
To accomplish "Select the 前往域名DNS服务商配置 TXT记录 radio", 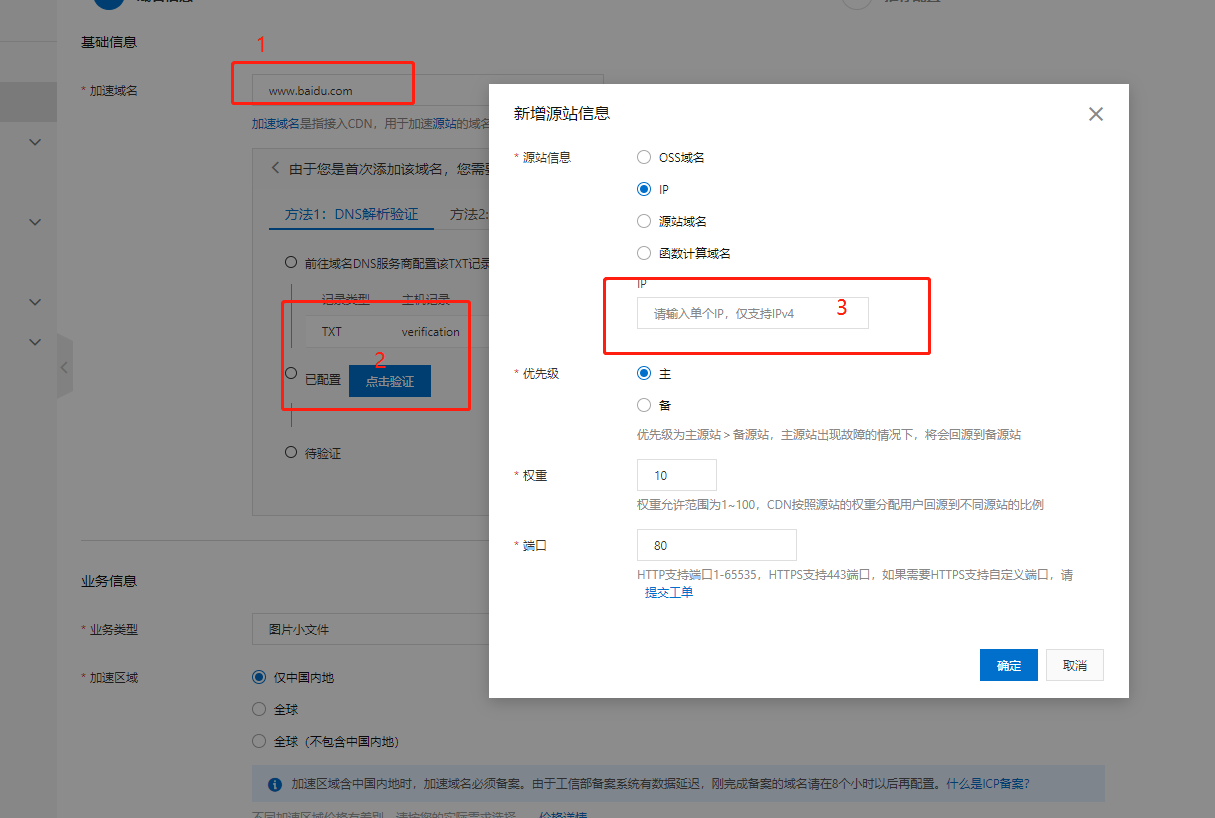I will [291, 262].
